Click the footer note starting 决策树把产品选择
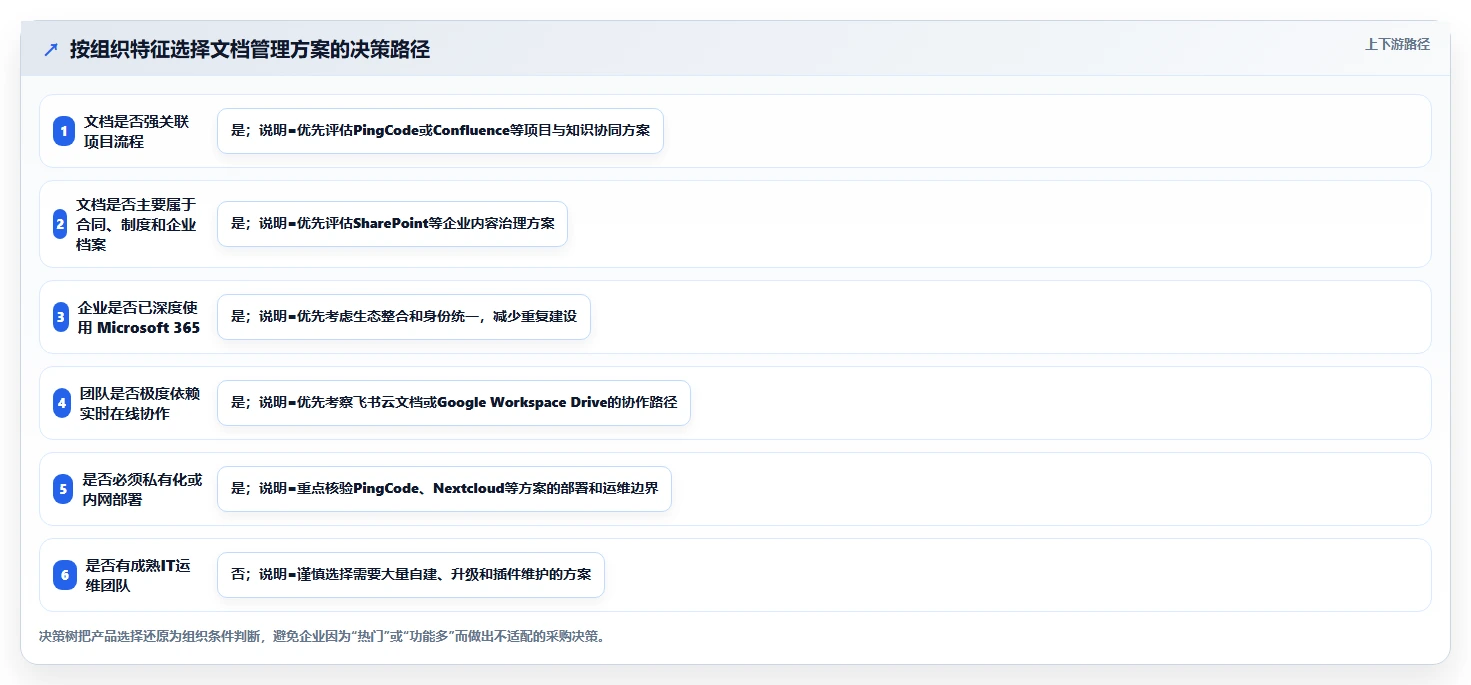 click(x=322, y=636)
